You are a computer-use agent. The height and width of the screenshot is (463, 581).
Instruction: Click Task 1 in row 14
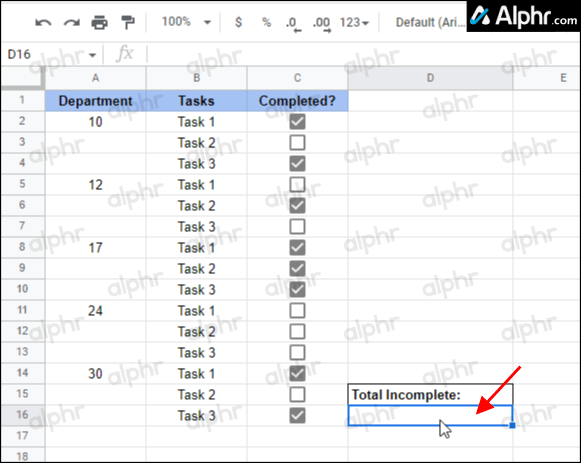[196, 374]
